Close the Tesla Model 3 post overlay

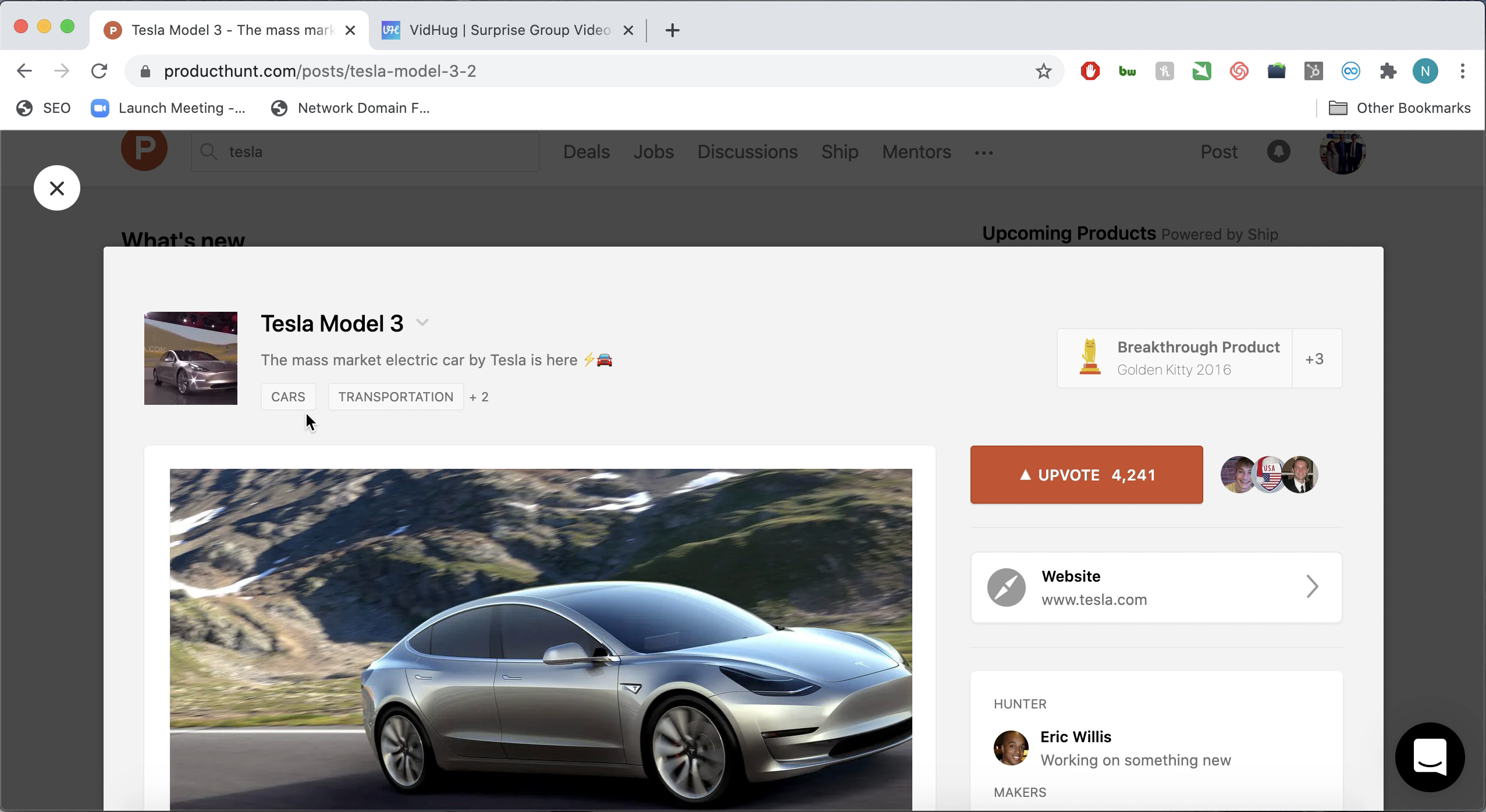(x=56, y=188)
